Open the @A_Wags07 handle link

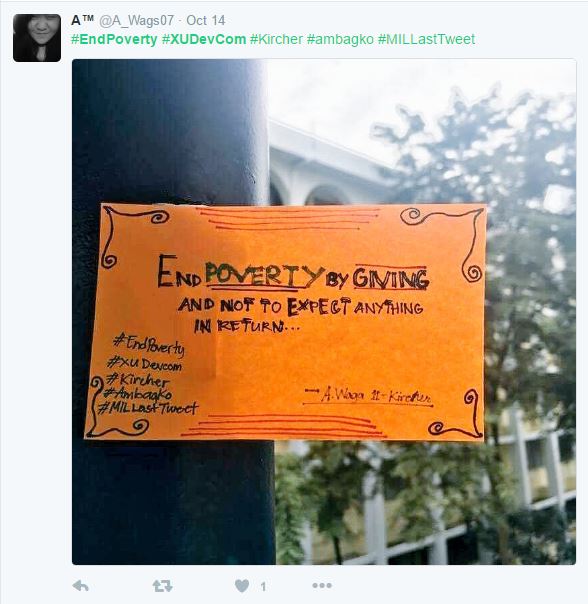click(136, 20)
